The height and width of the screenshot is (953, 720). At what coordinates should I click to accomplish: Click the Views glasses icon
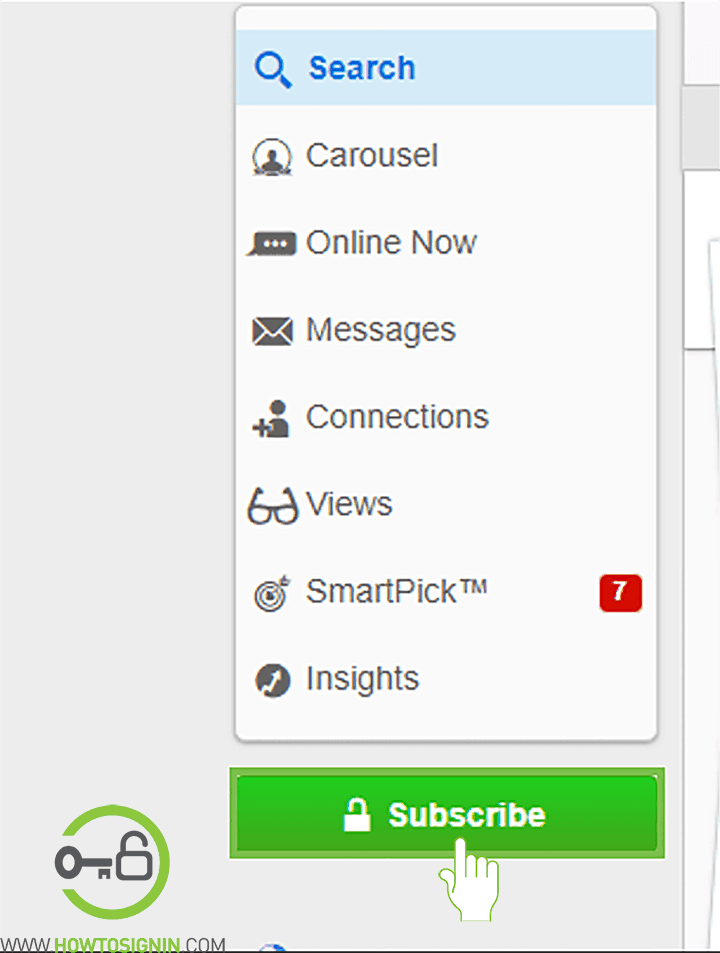pyautogui.click(x=273, y=506)
